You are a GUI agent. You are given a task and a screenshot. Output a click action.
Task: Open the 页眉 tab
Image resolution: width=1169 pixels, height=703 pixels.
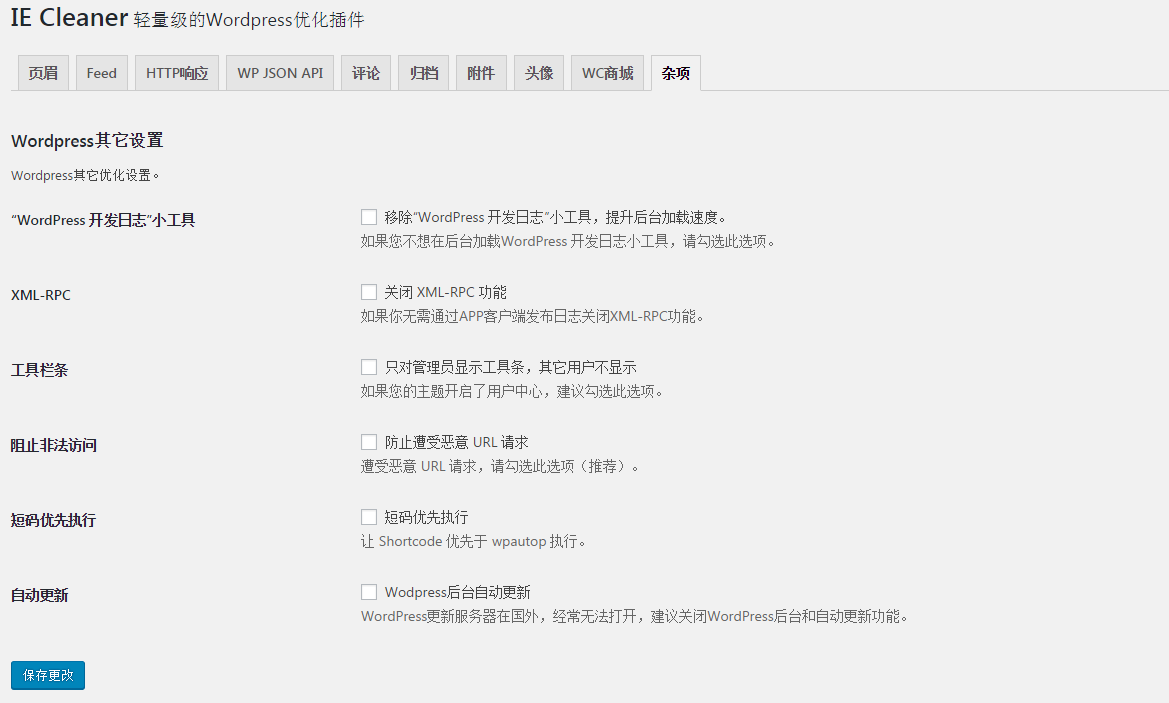pyautogui.click(x=43, y=73)
